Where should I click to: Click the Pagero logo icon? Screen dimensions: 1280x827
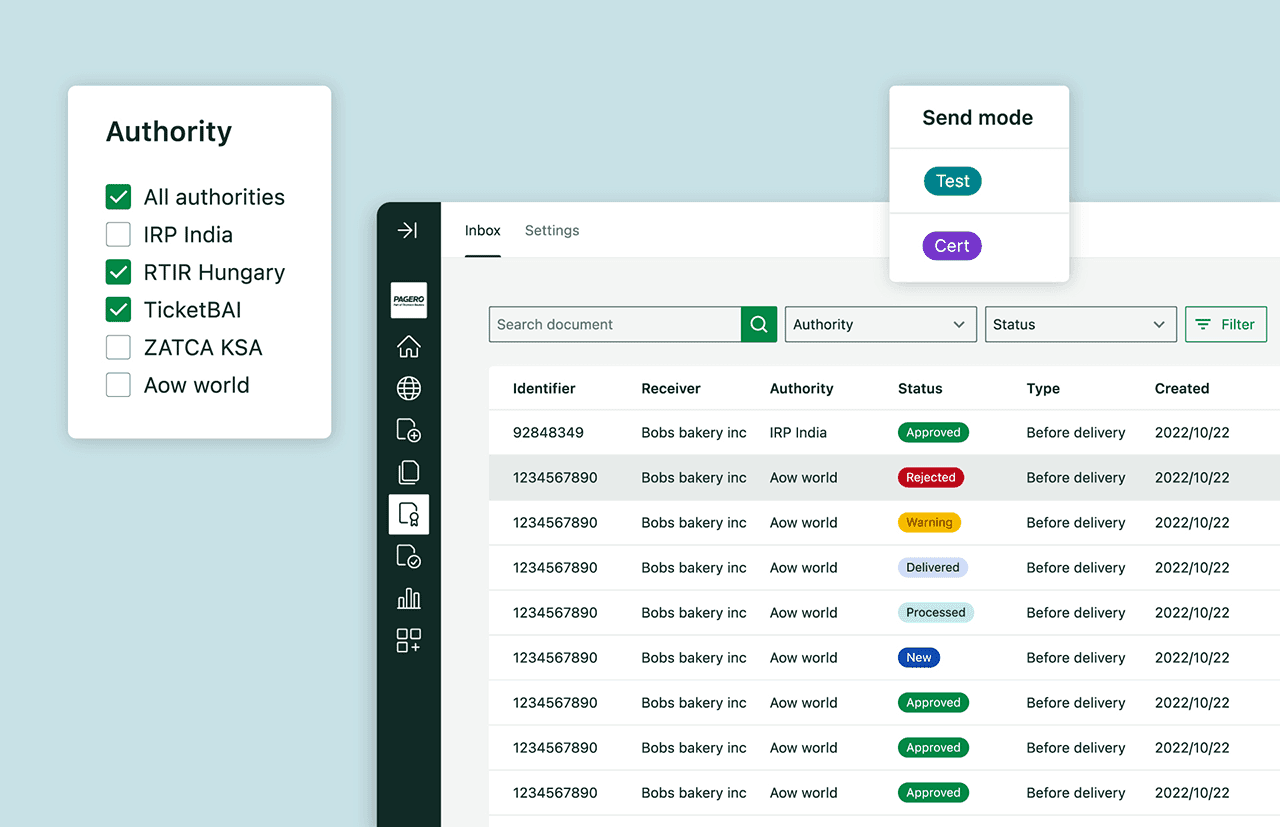coord(408,300)
